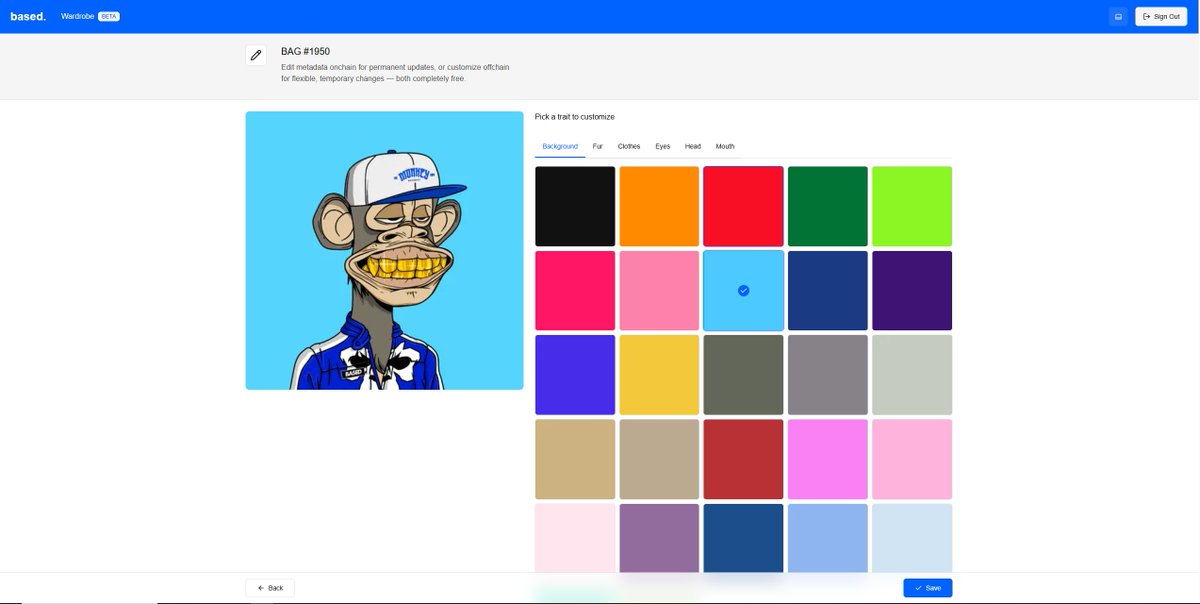Choose the medium gray swatch
Viewport: 1200px width, 604px height.
pyautogui.click(x=828, y=375)
